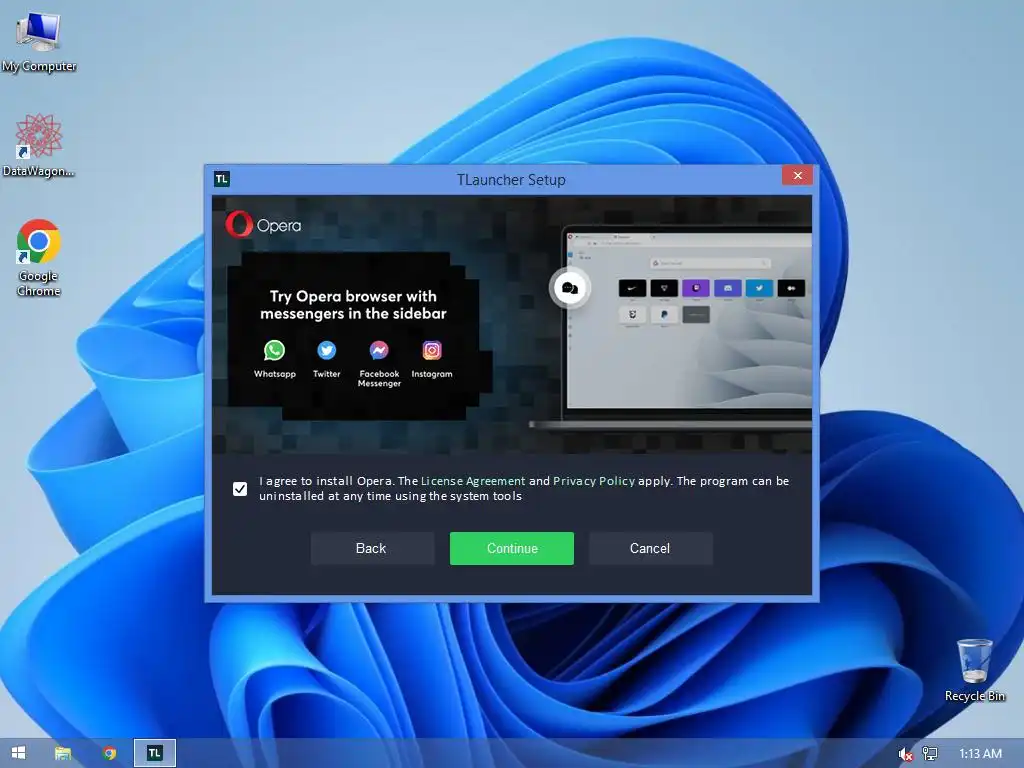Click the Opera logo in the banner
This screenshot has height=768, width=1024.
[x=263, y=225]
